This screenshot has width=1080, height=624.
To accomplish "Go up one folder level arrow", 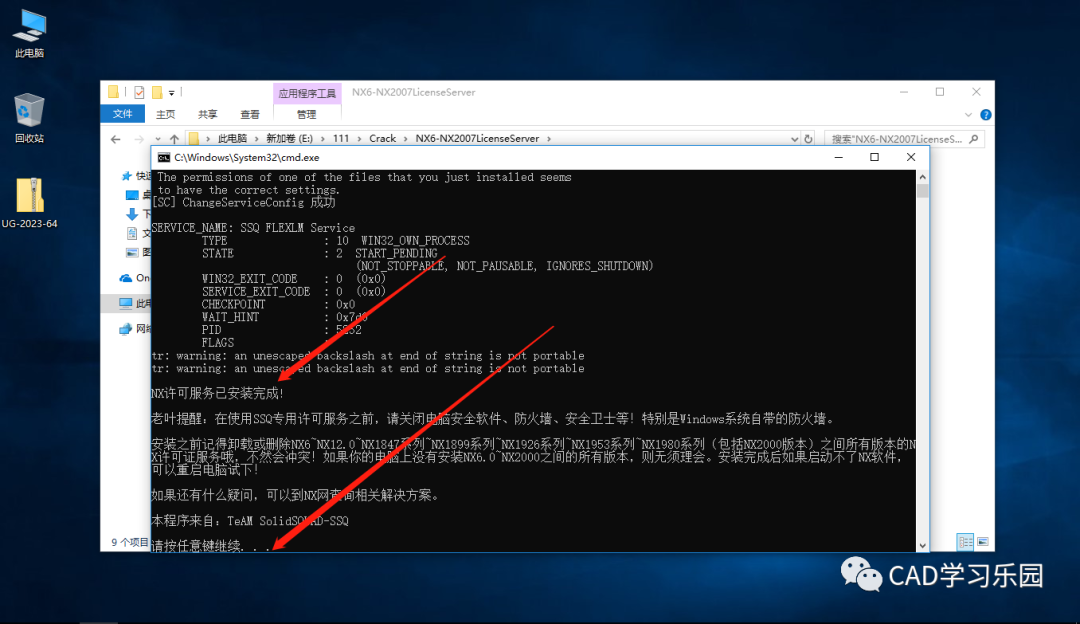I will coord(174,139).
